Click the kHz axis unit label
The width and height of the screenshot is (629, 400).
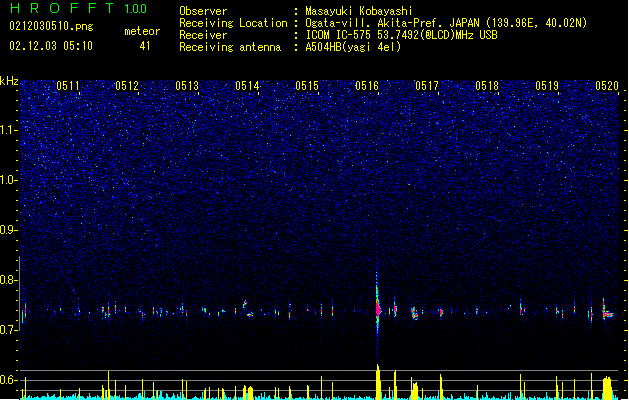tap(9, 81)
